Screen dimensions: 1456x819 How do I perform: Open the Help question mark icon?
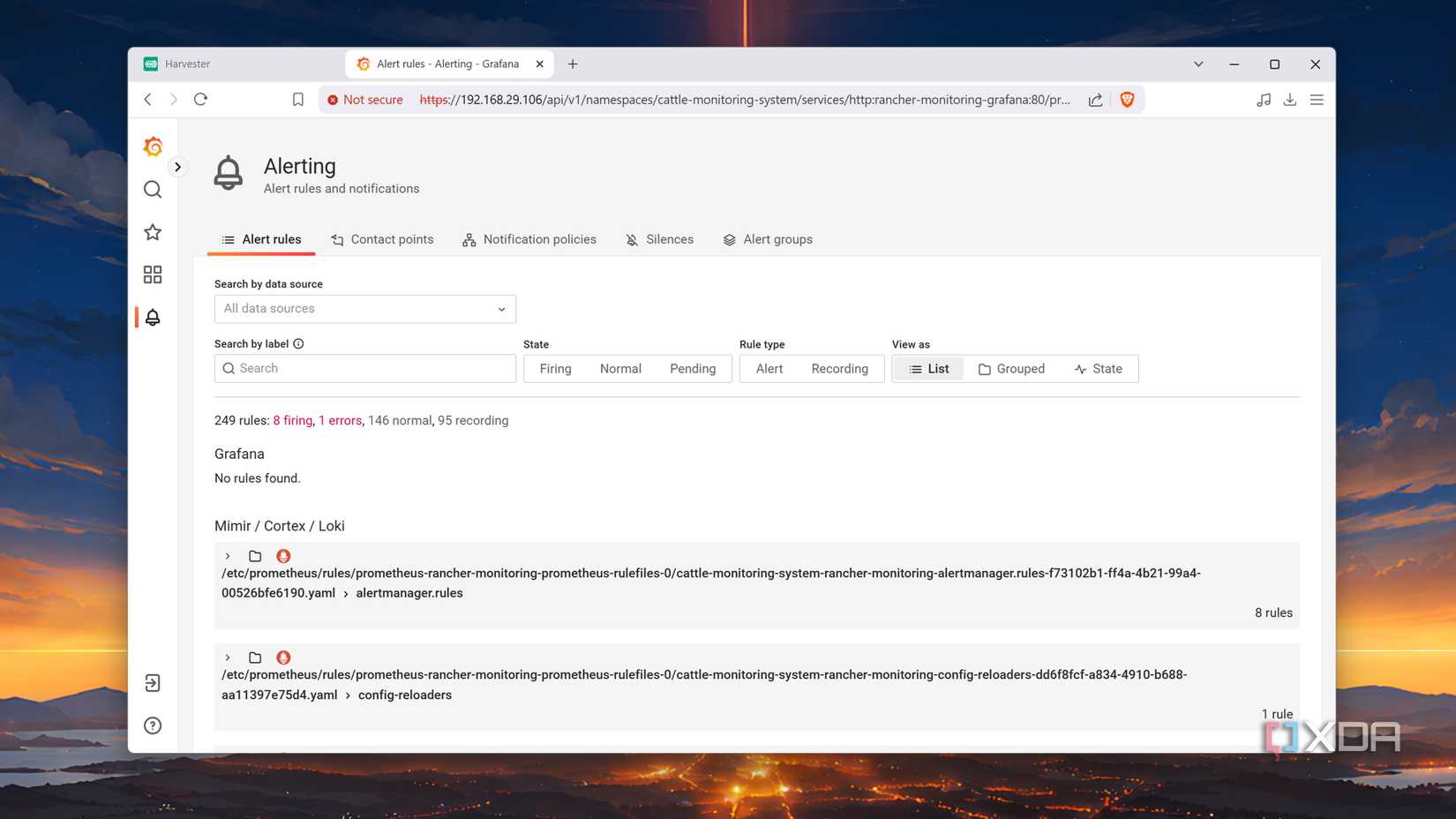pyautogui.click(x=153, y=725)
